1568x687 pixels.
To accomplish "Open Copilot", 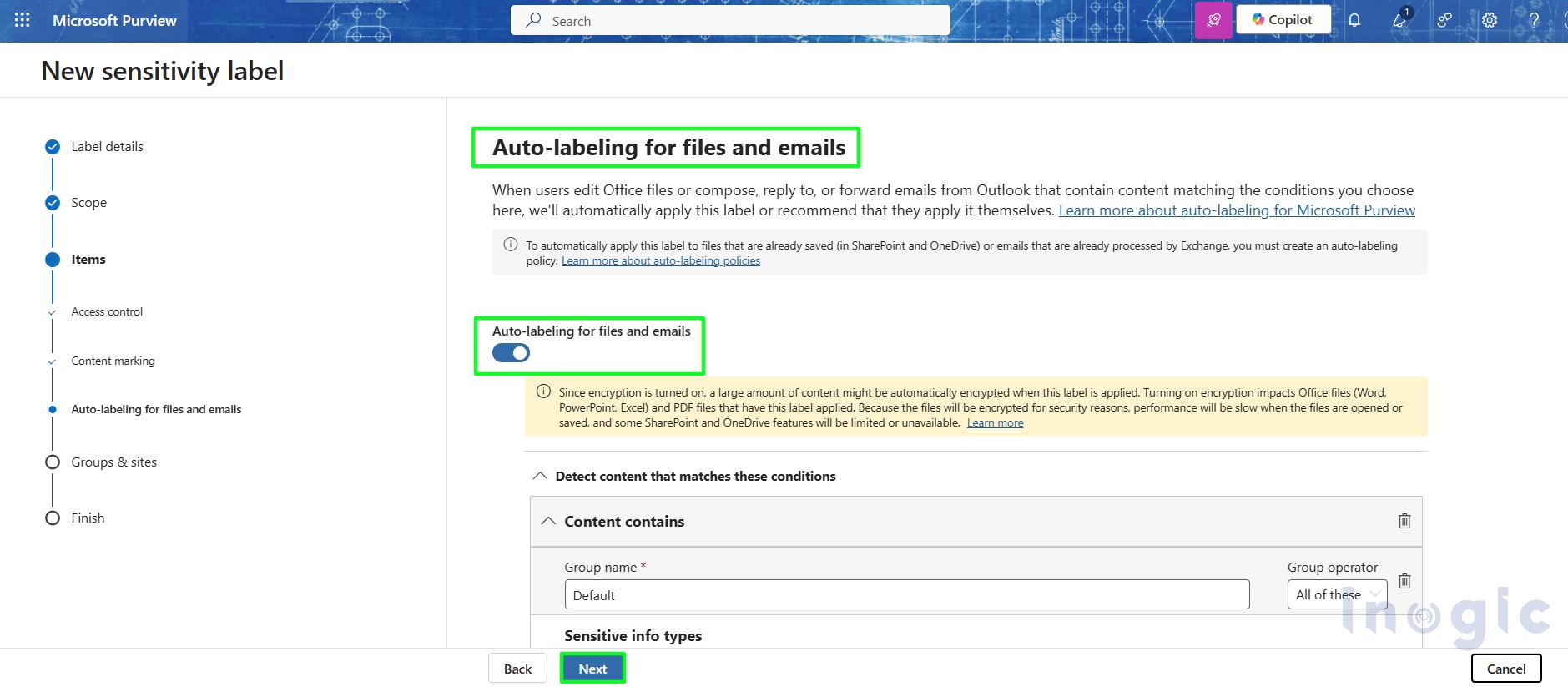I will [x=1283, y=19].
